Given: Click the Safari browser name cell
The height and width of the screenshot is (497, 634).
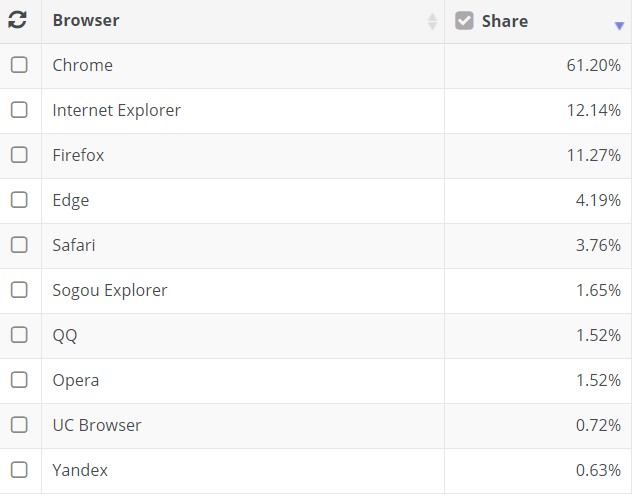Looking at the screenshot, I should point(74,245).
